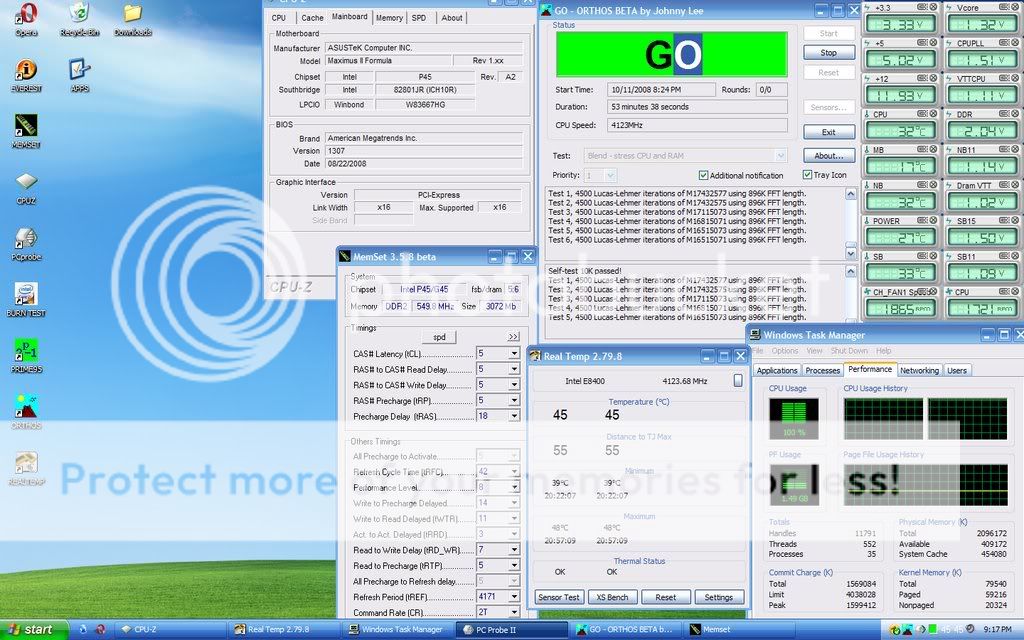Run Sensor Test in Real Temp
This screenshot has width=1024, height=640.
pos(558,597)
